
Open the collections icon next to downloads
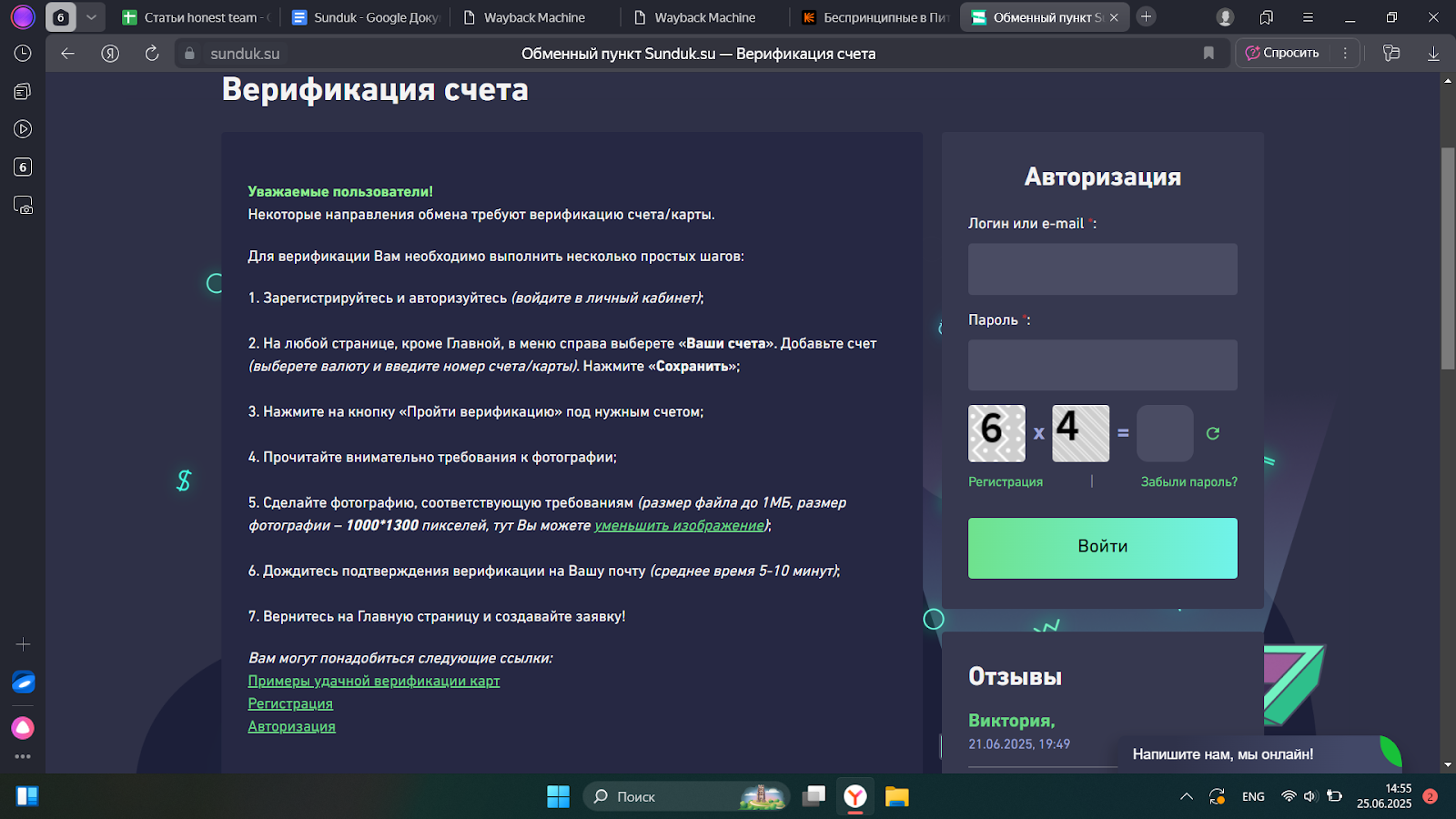coord(1390,54)
